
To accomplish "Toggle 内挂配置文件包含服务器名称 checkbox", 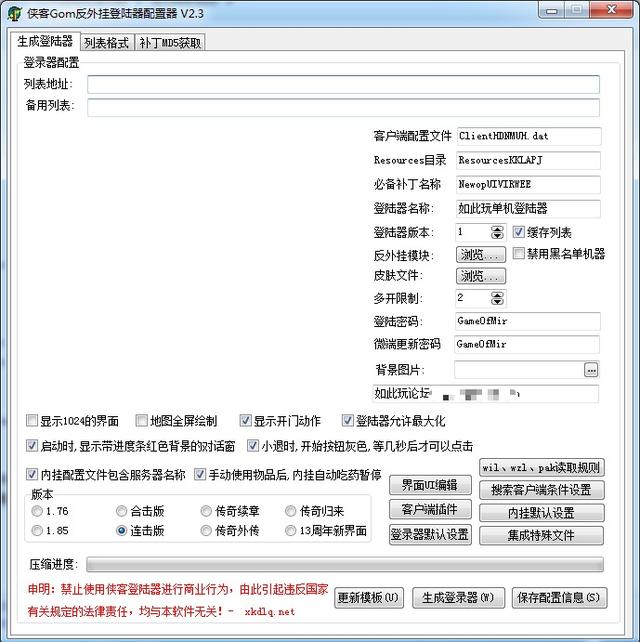I will tap(32, 474).
